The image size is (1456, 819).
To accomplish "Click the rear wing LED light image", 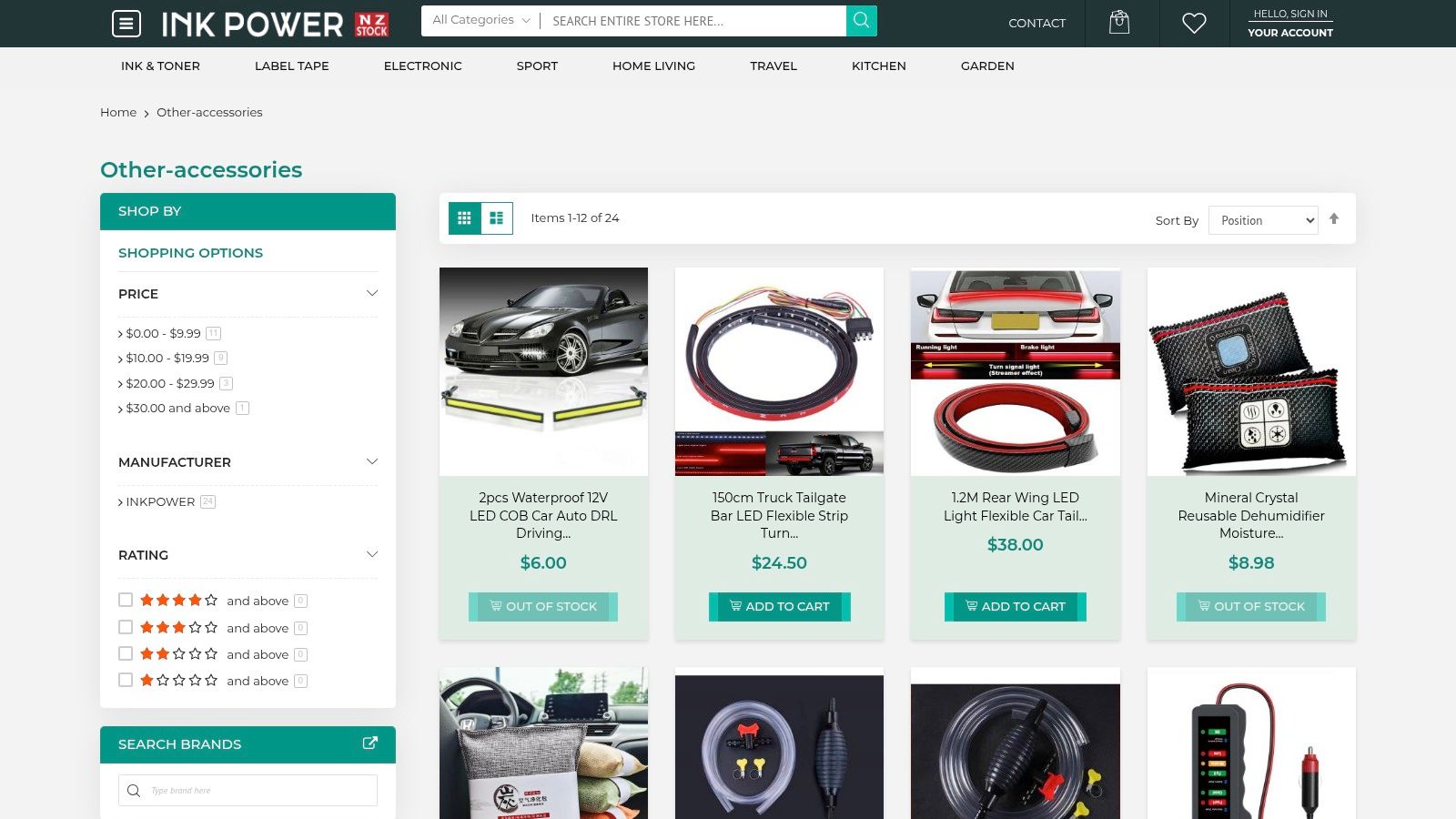I will point(1016,371).
